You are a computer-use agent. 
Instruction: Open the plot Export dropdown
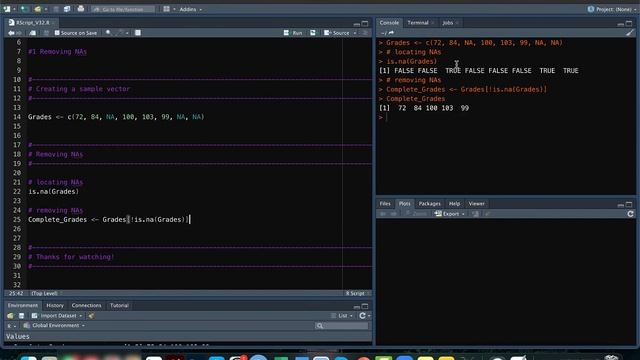(x=450, y=213)
